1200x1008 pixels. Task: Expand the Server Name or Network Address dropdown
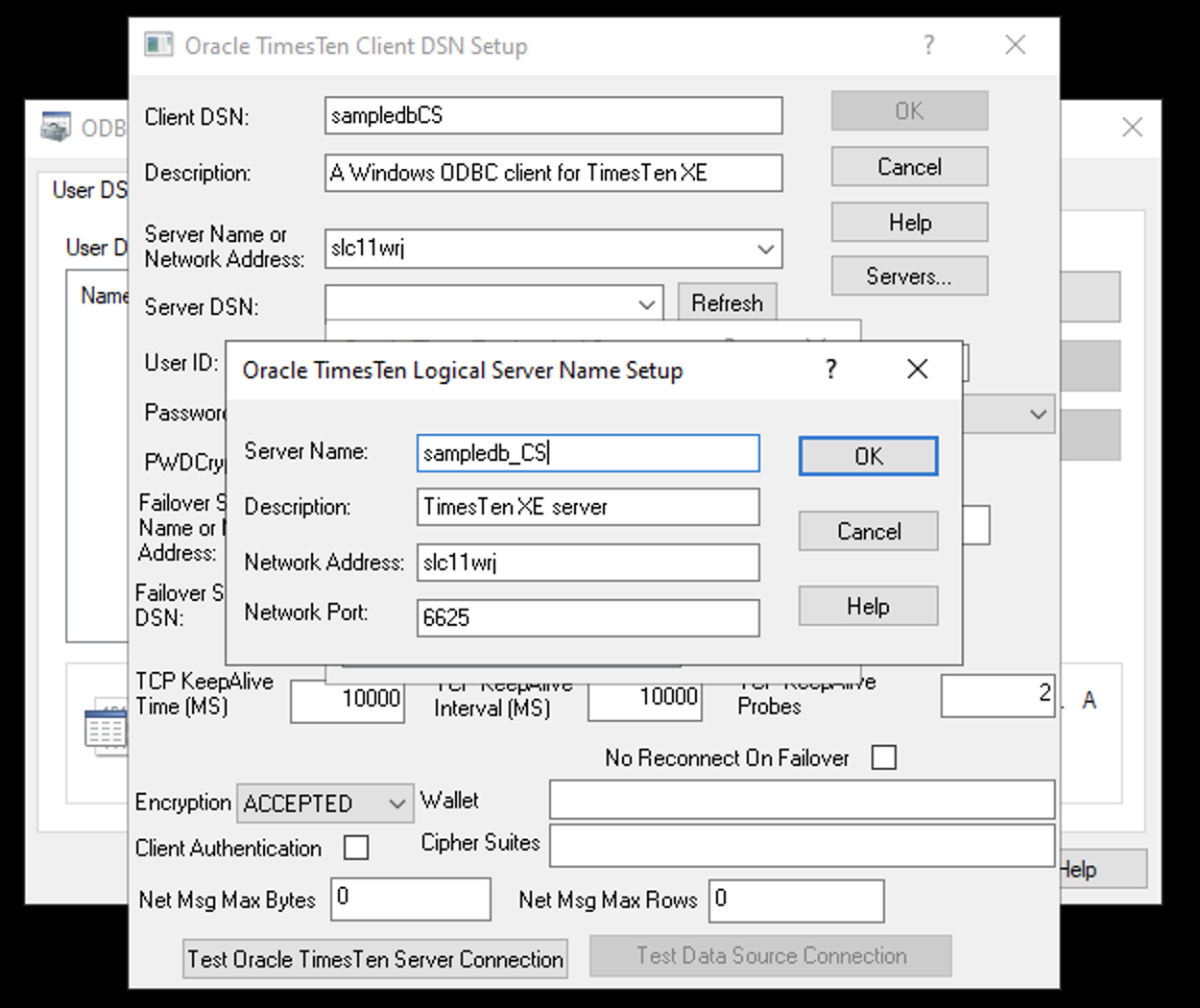[765, 249]
